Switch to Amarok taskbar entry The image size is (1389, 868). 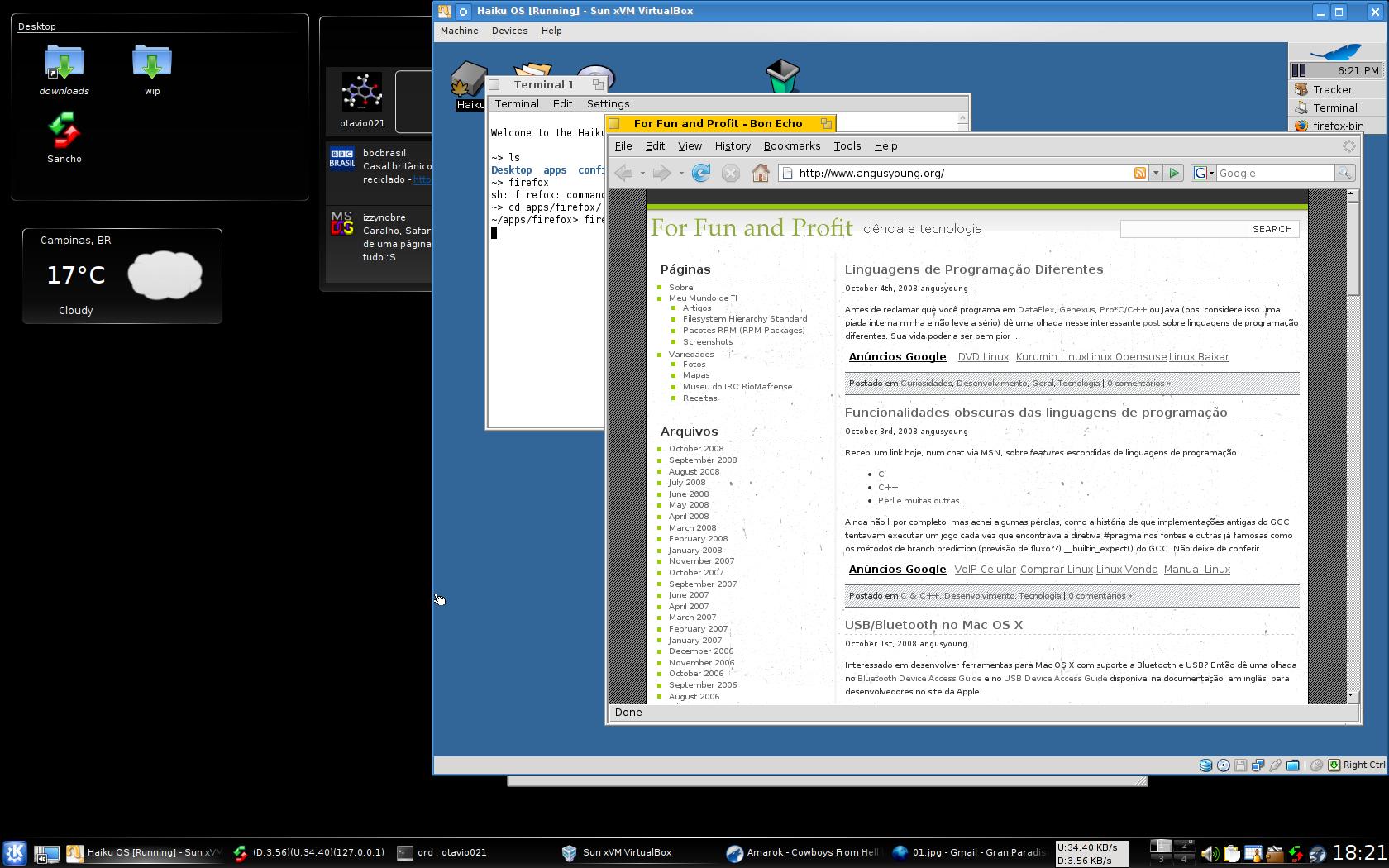(x=803, y=852)
